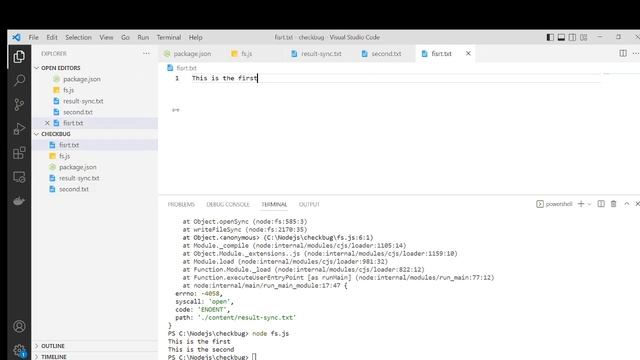640x360 pixels.
Task: Open the Extensions view
Action: (19, 153)
